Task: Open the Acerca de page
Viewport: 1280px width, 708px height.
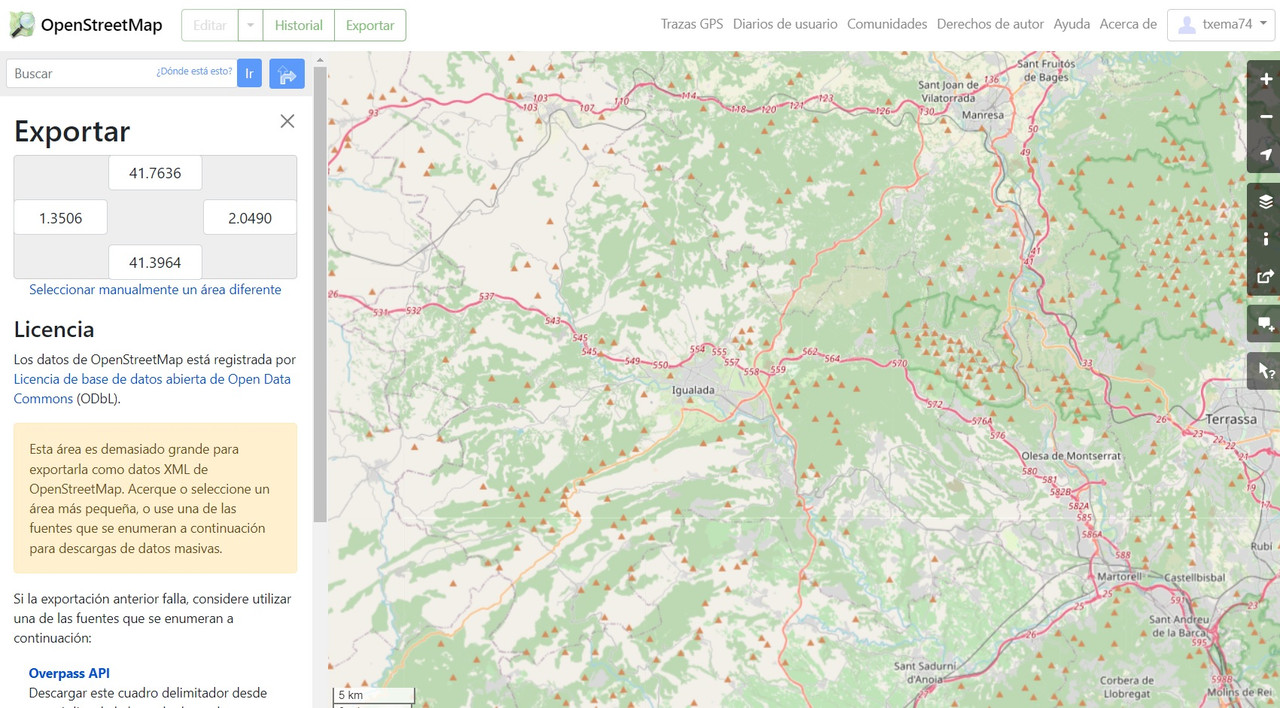Action: click(1128, 24)
